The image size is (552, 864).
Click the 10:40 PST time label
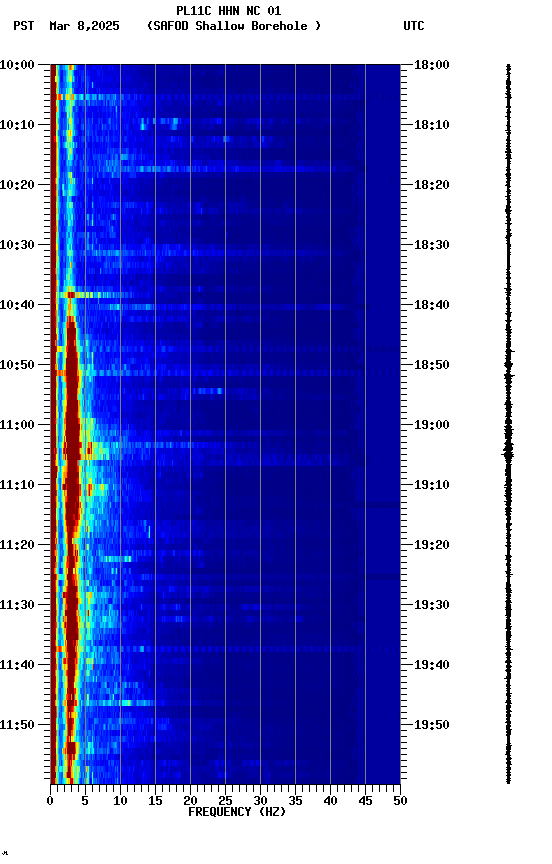[x=17, y=305]
